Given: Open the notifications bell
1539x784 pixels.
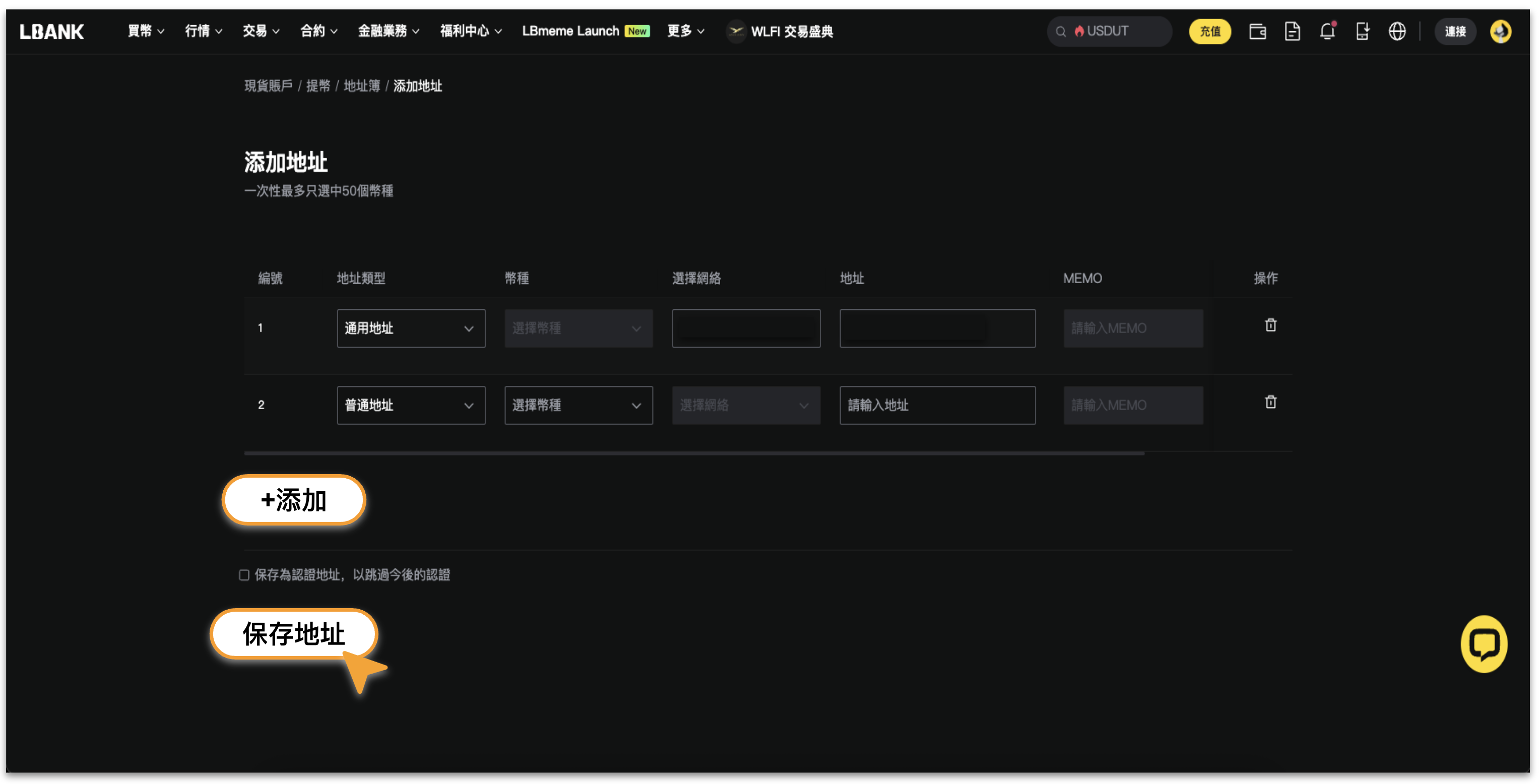Looking at the screenshot, I should tap(1327, 31).
